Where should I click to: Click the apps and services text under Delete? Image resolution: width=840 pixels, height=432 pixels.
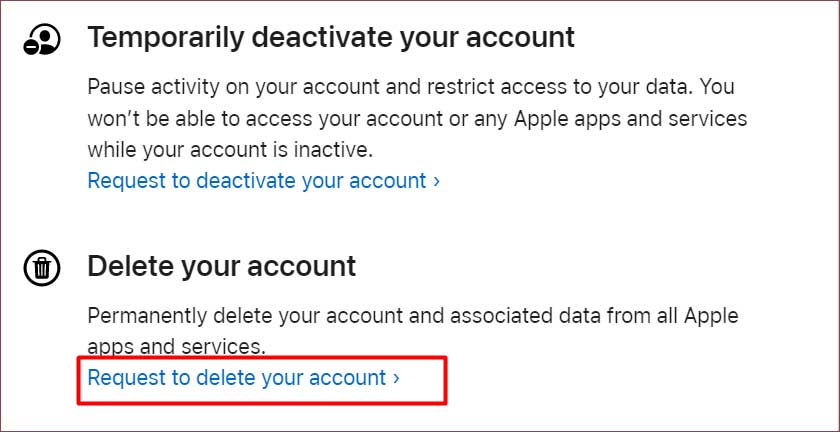[176, 347]
